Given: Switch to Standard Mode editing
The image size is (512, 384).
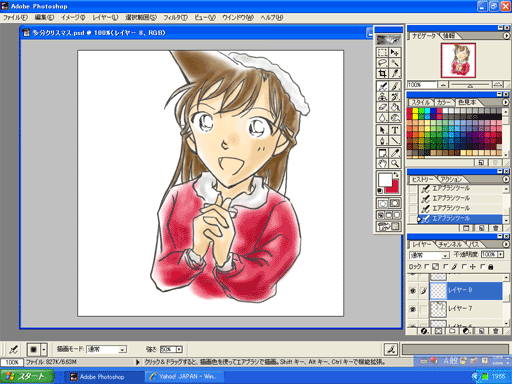Looking at the screenshot, I should click(382, 203).
